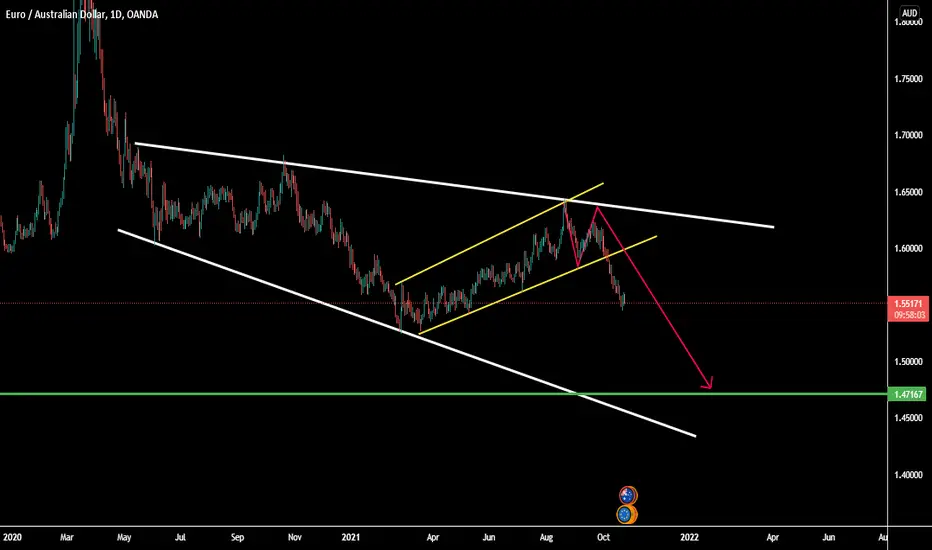Select the red downward projection arrow
The image size is (932, 550).
click(654, 297)
